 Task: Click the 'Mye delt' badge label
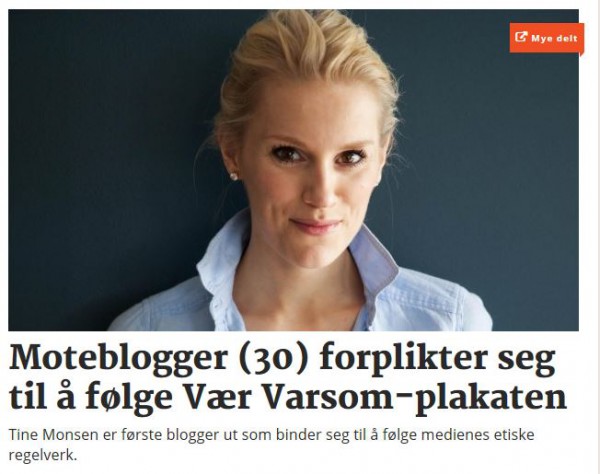point(554,38)
